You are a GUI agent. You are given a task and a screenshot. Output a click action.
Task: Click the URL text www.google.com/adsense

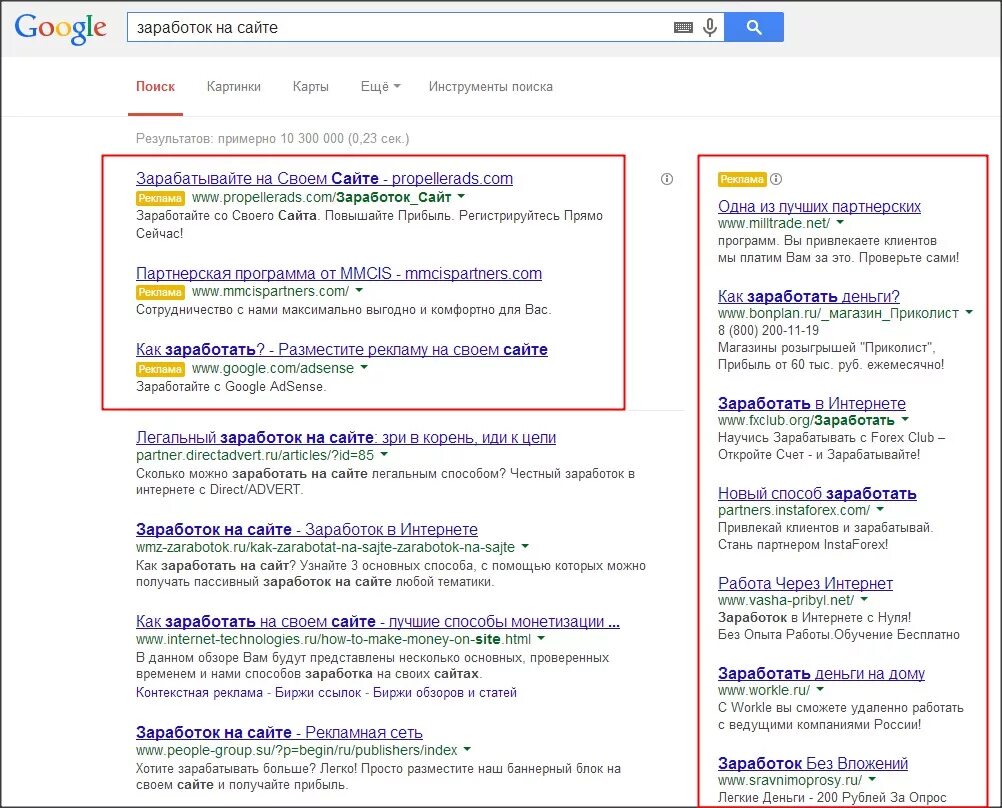tap(273, 368)
